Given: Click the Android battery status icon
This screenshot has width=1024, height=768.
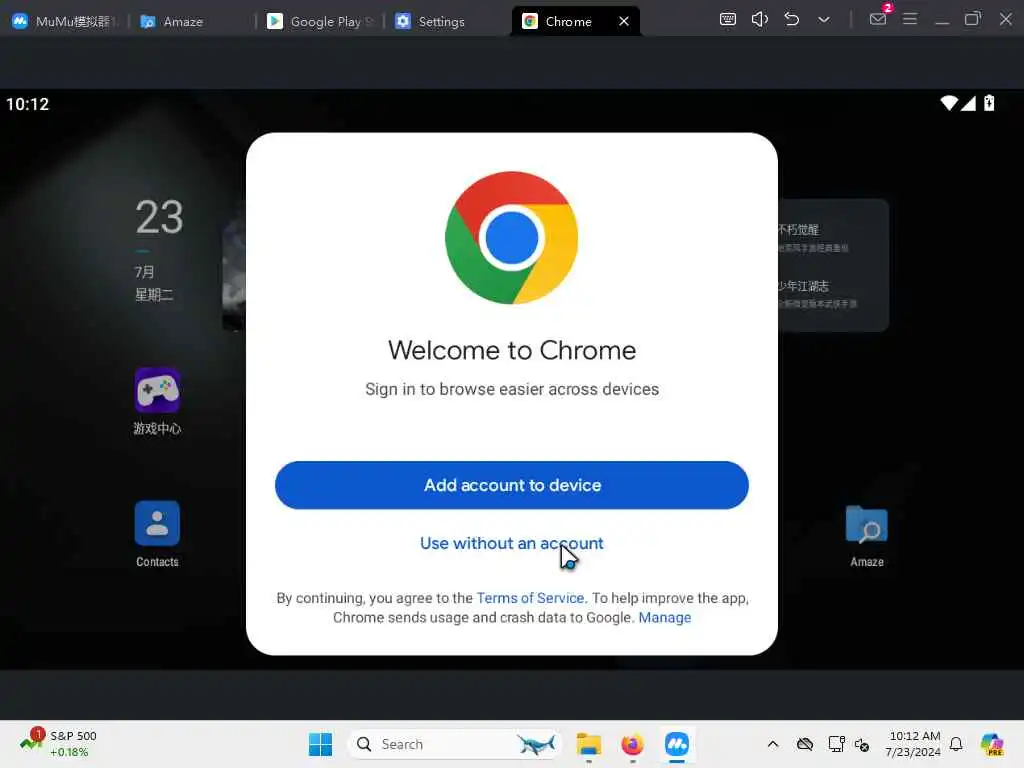Looking at the screenshot, I should 989,103.
